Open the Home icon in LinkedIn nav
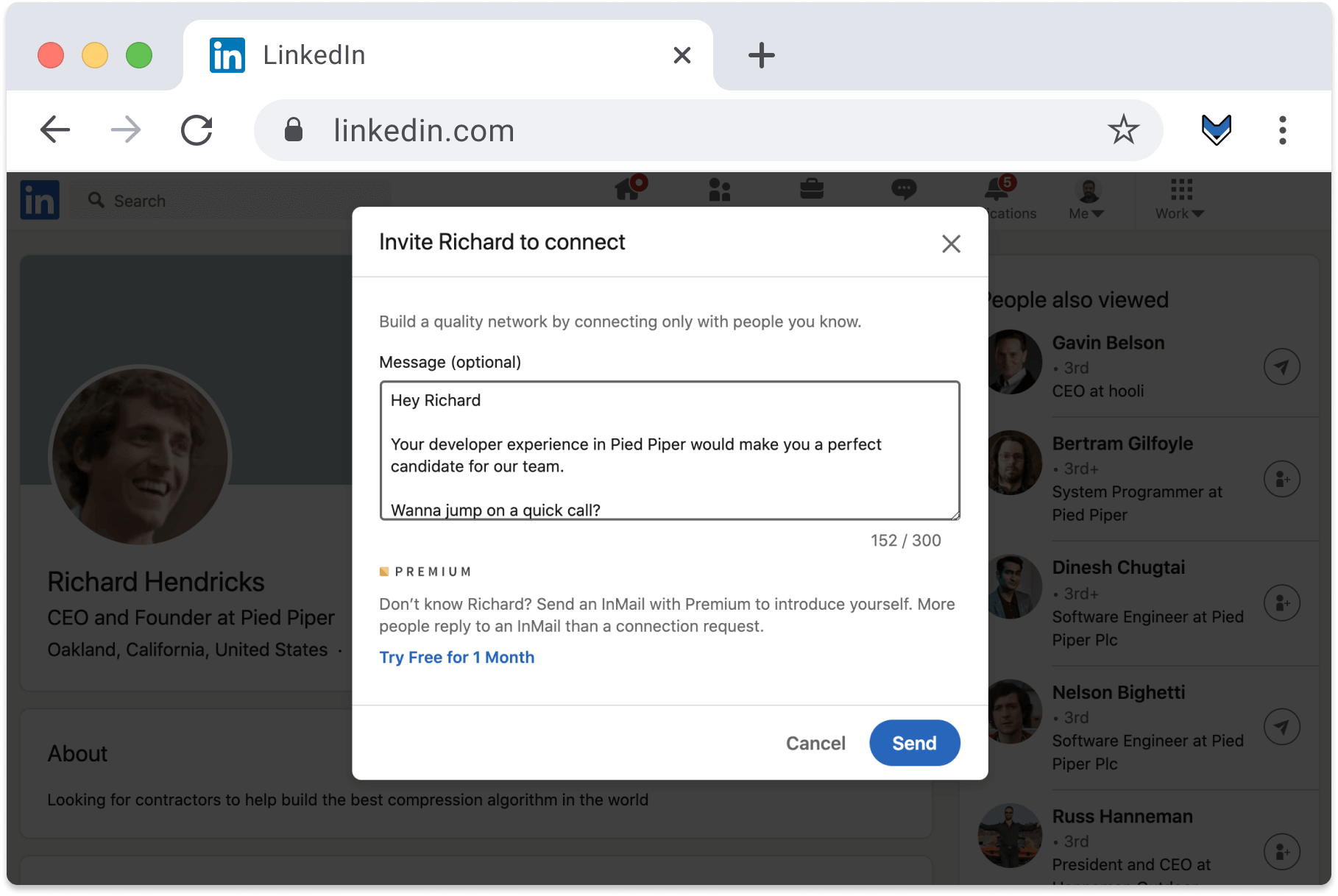Viewport: 1338px width, 896px height. click(630, 188)
